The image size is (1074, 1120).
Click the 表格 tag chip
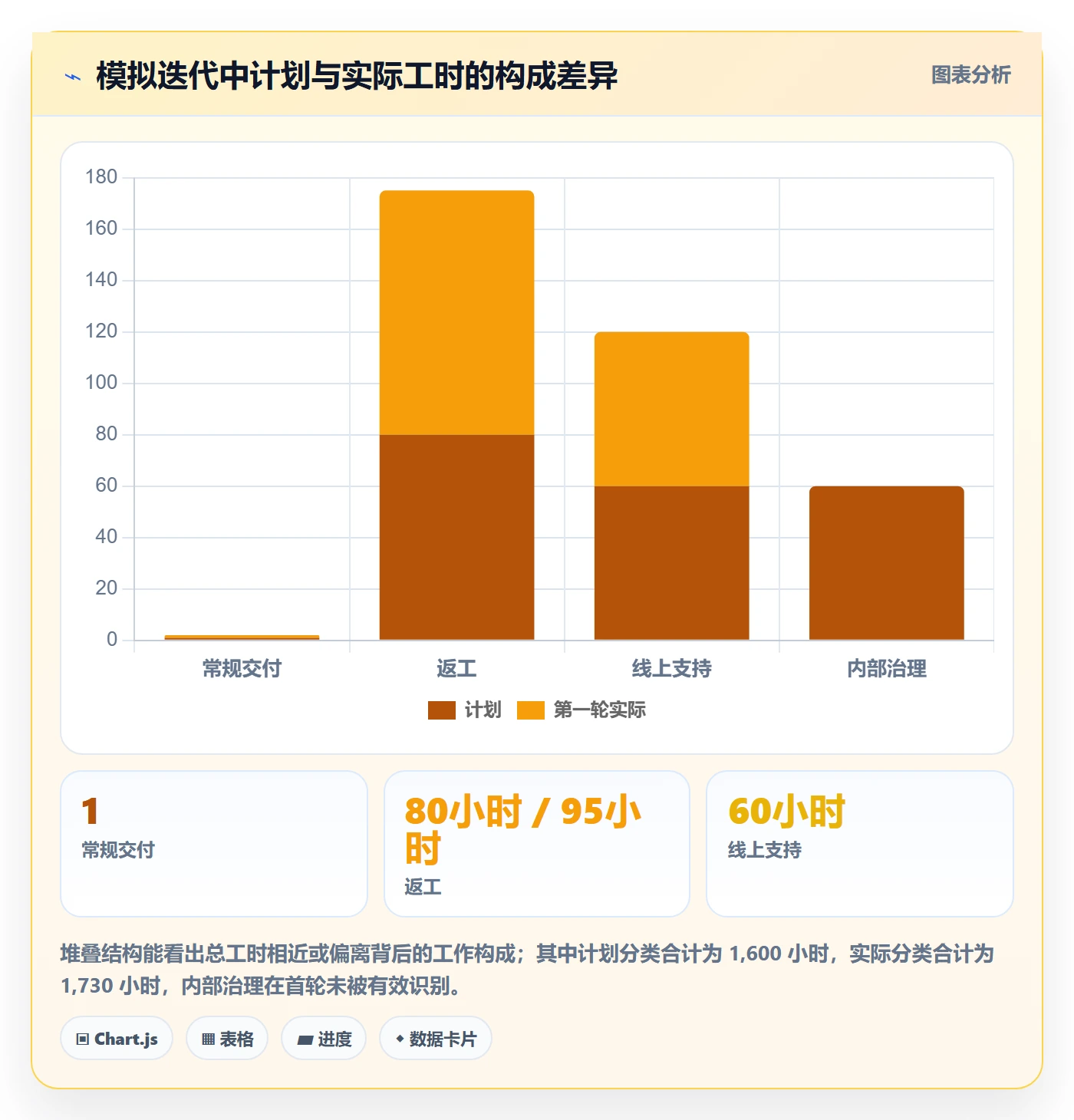point(227,1039)
